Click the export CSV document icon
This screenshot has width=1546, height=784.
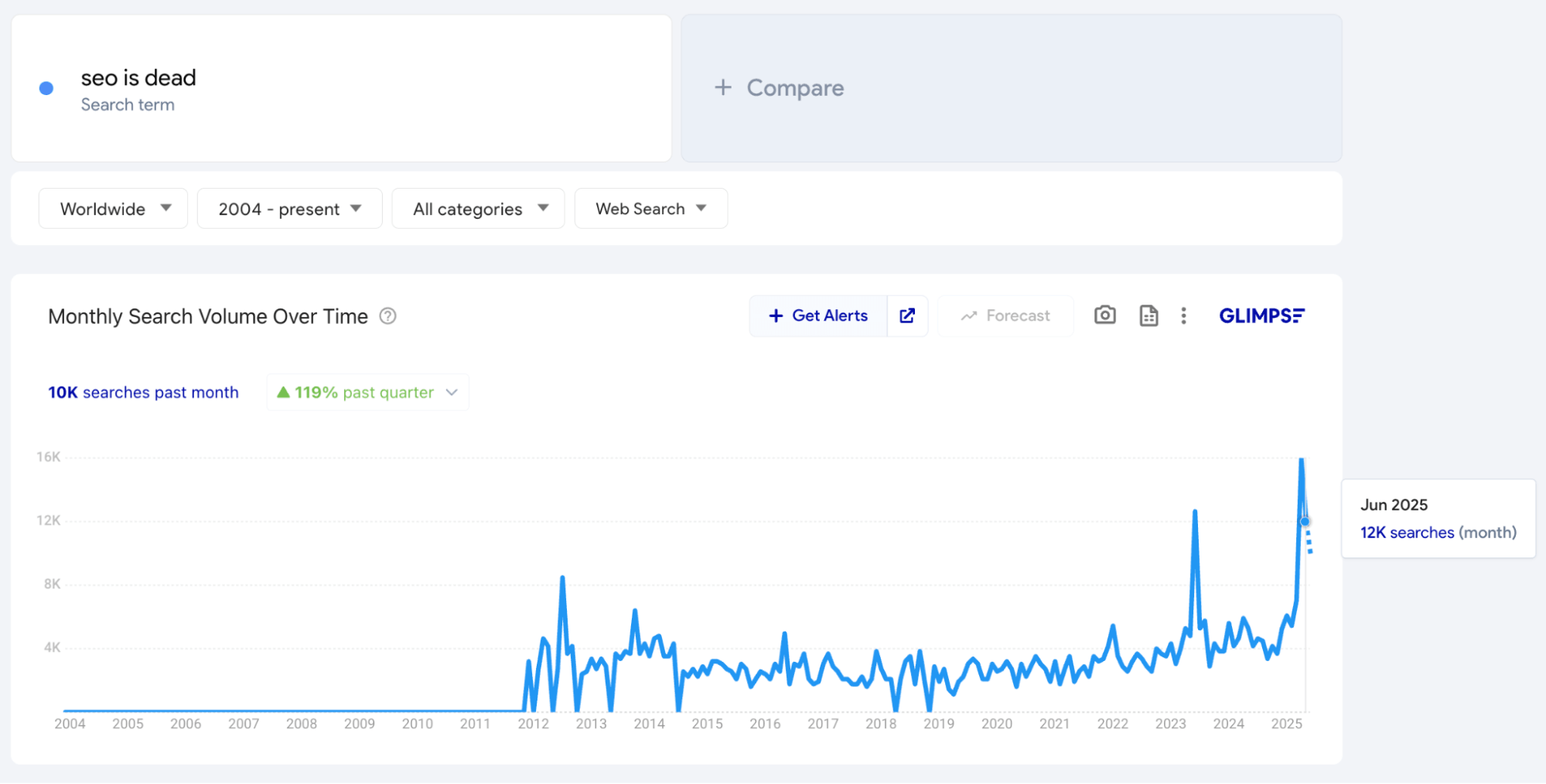[x=1149, y=315]
